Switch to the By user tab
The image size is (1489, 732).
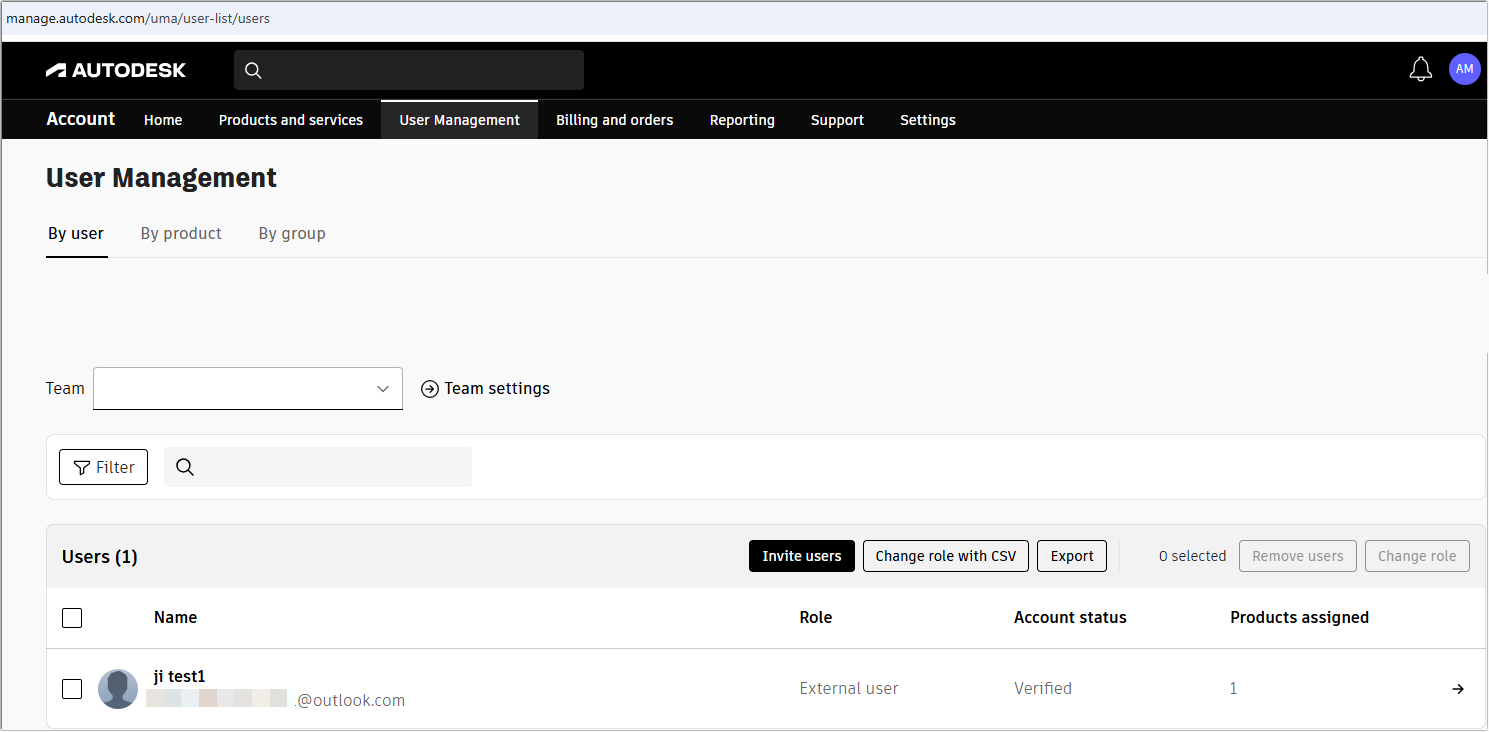(76, 234)
